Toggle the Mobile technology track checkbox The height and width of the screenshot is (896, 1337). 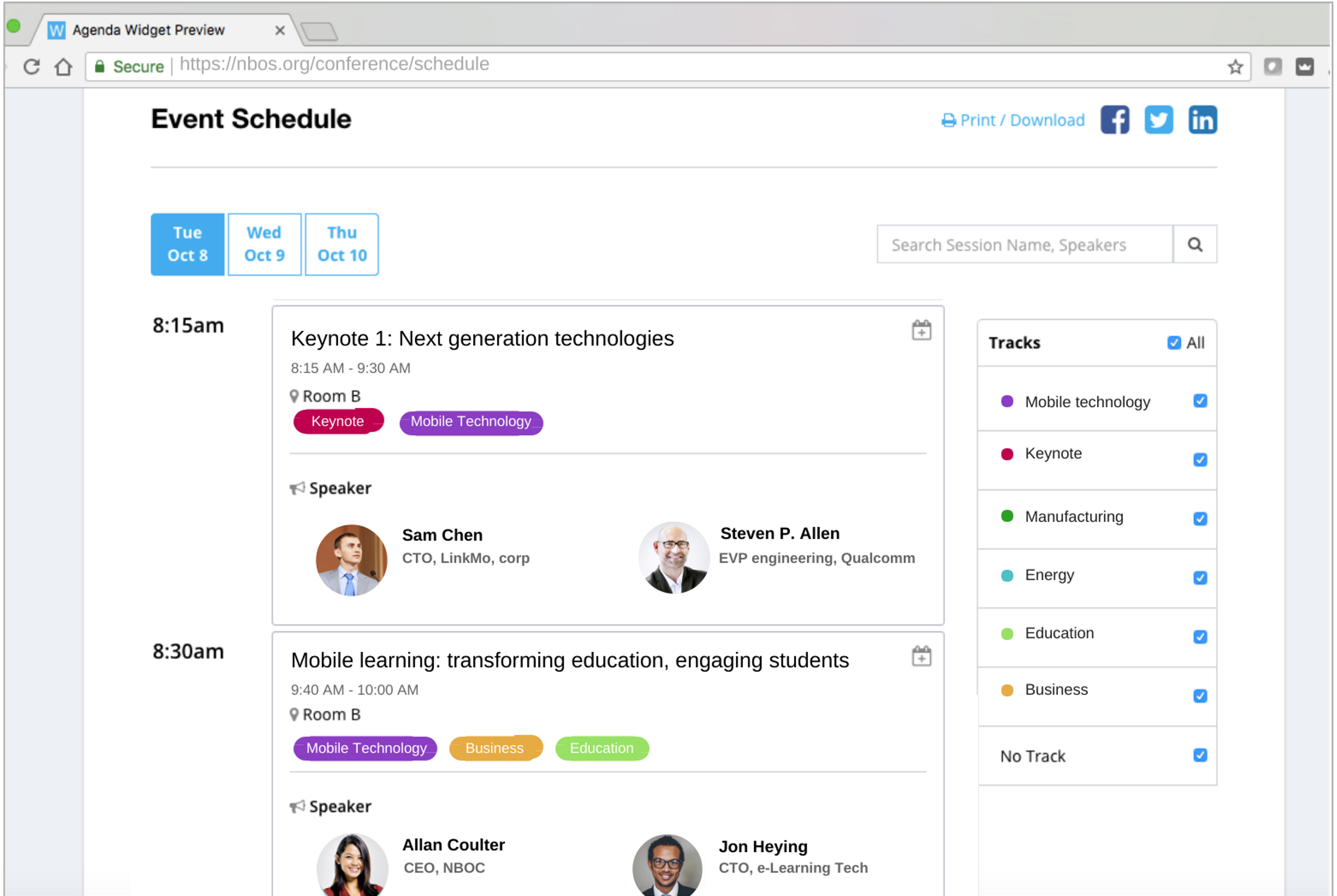point(1200,401)
